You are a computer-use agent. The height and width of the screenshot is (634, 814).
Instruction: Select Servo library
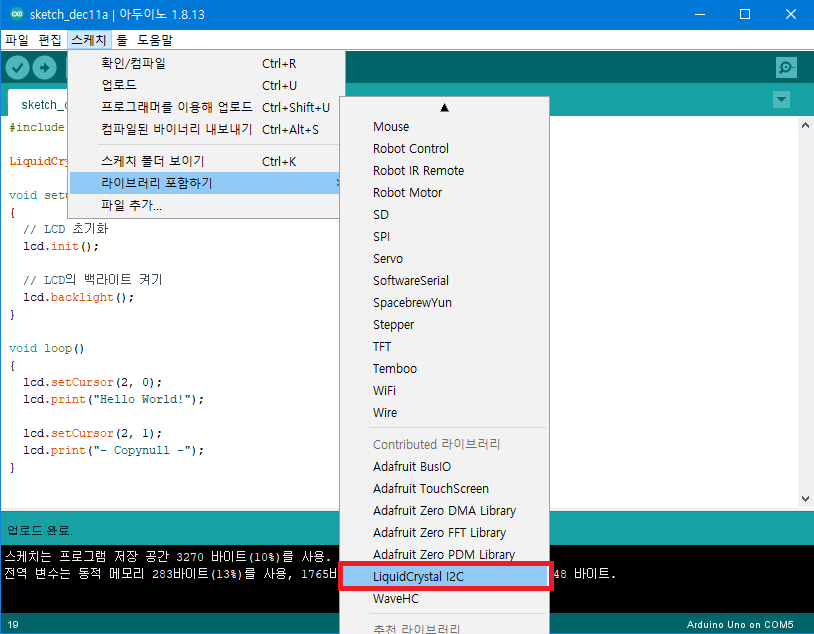coord(444,259)
